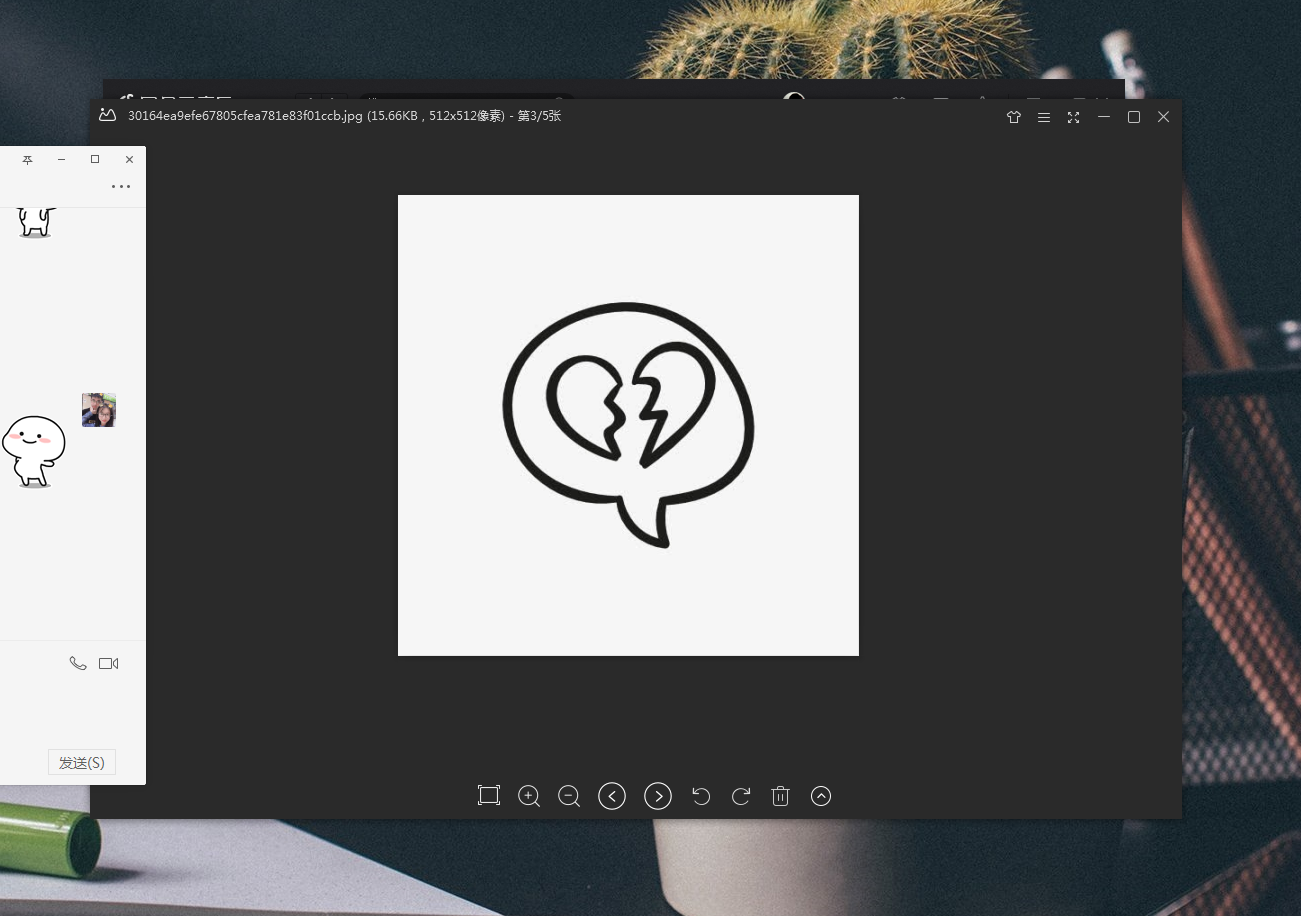
Task: Minimize the chat window
Action: [61, 160]
